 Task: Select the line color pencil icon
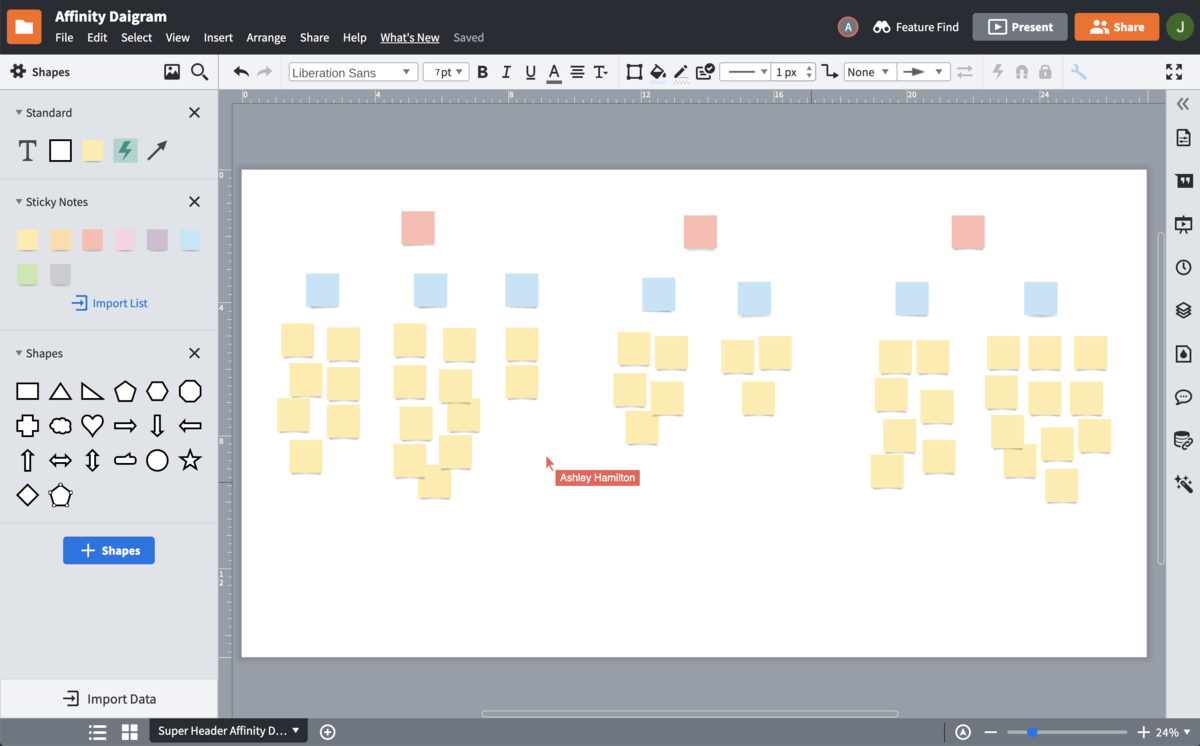pyautogui.click(x=681, y=71)
